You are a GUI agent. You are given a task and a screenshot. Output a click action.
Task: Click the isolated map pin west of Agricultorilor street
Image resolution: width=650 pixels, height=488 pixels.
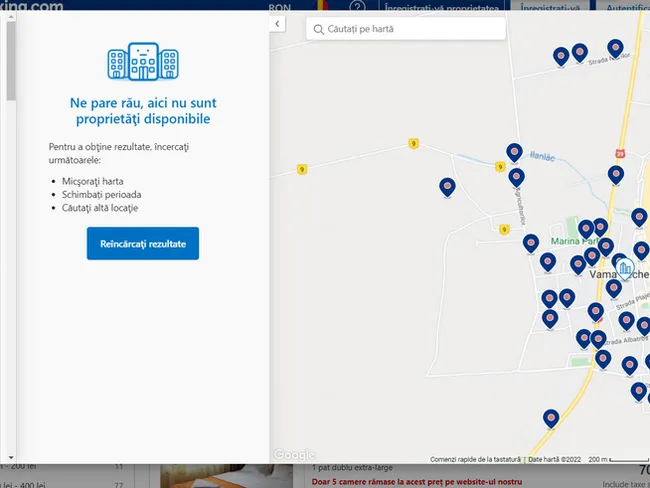pyautogui.click(x=447, y=186)
